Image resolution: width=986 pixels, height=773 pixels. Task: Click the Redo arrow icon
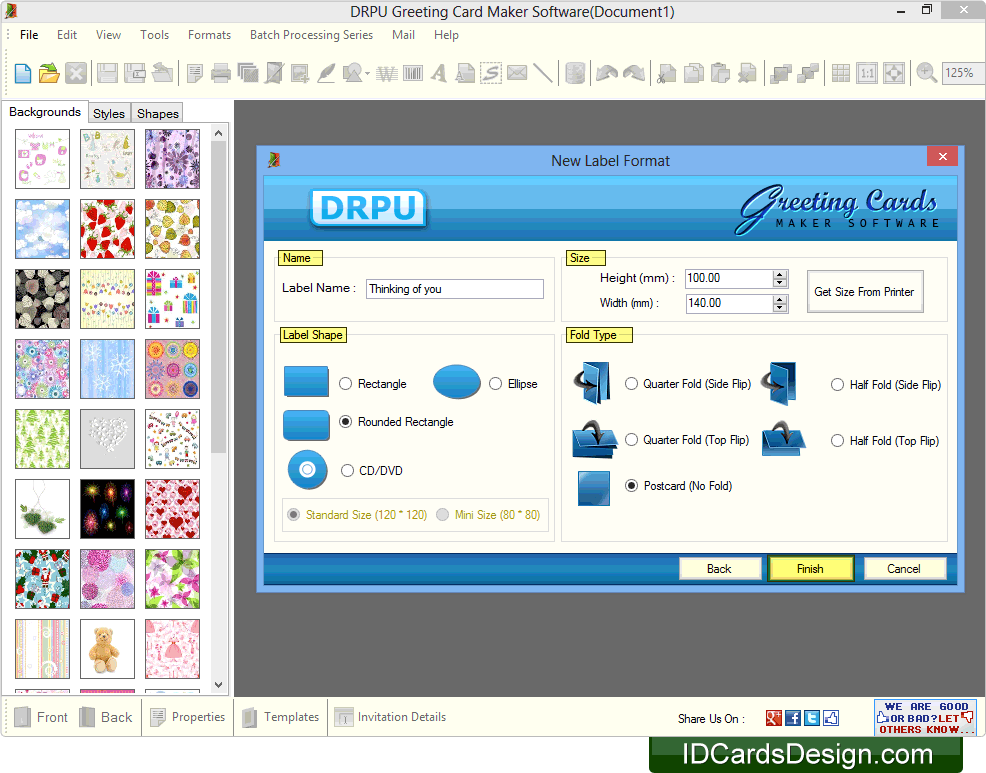[x=632, y=72]
